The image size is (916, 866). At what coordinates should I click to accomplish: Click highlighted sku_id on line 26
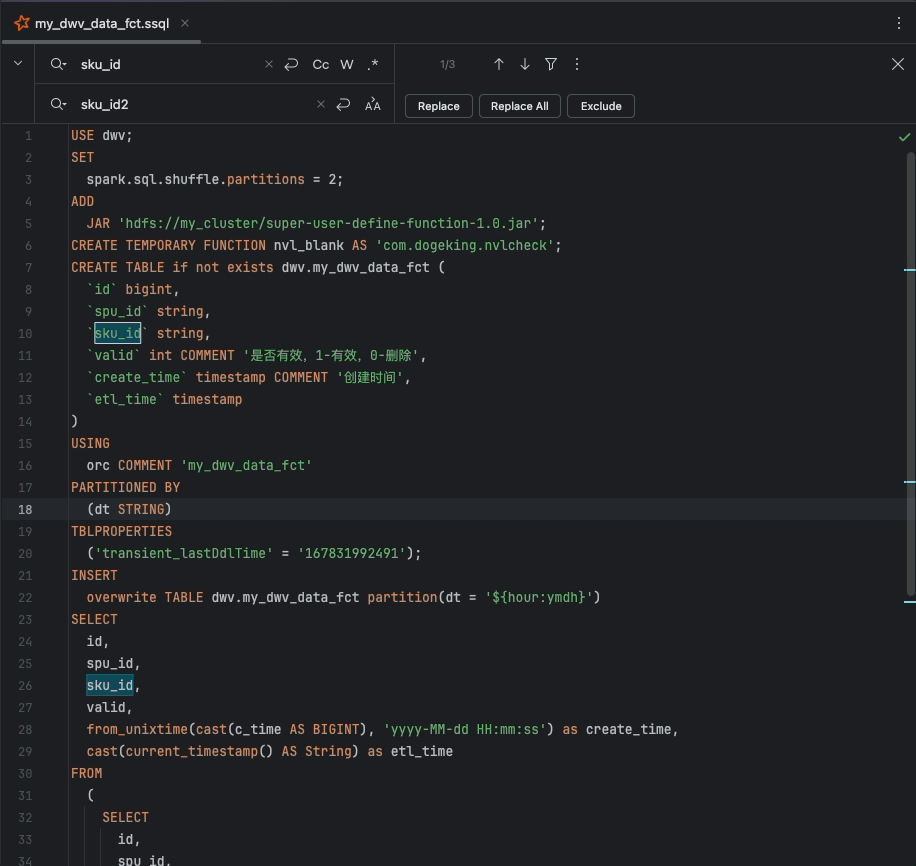[110, 685]
